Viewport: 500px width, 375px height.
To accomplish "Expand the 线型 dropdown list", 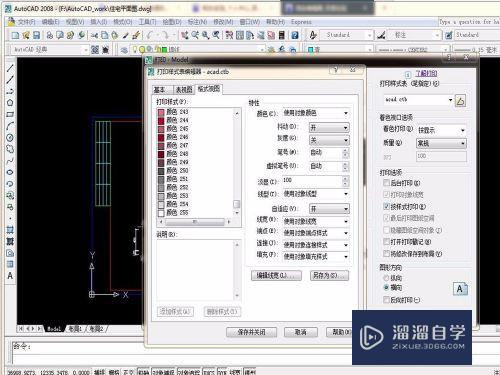I will point(316,194).
